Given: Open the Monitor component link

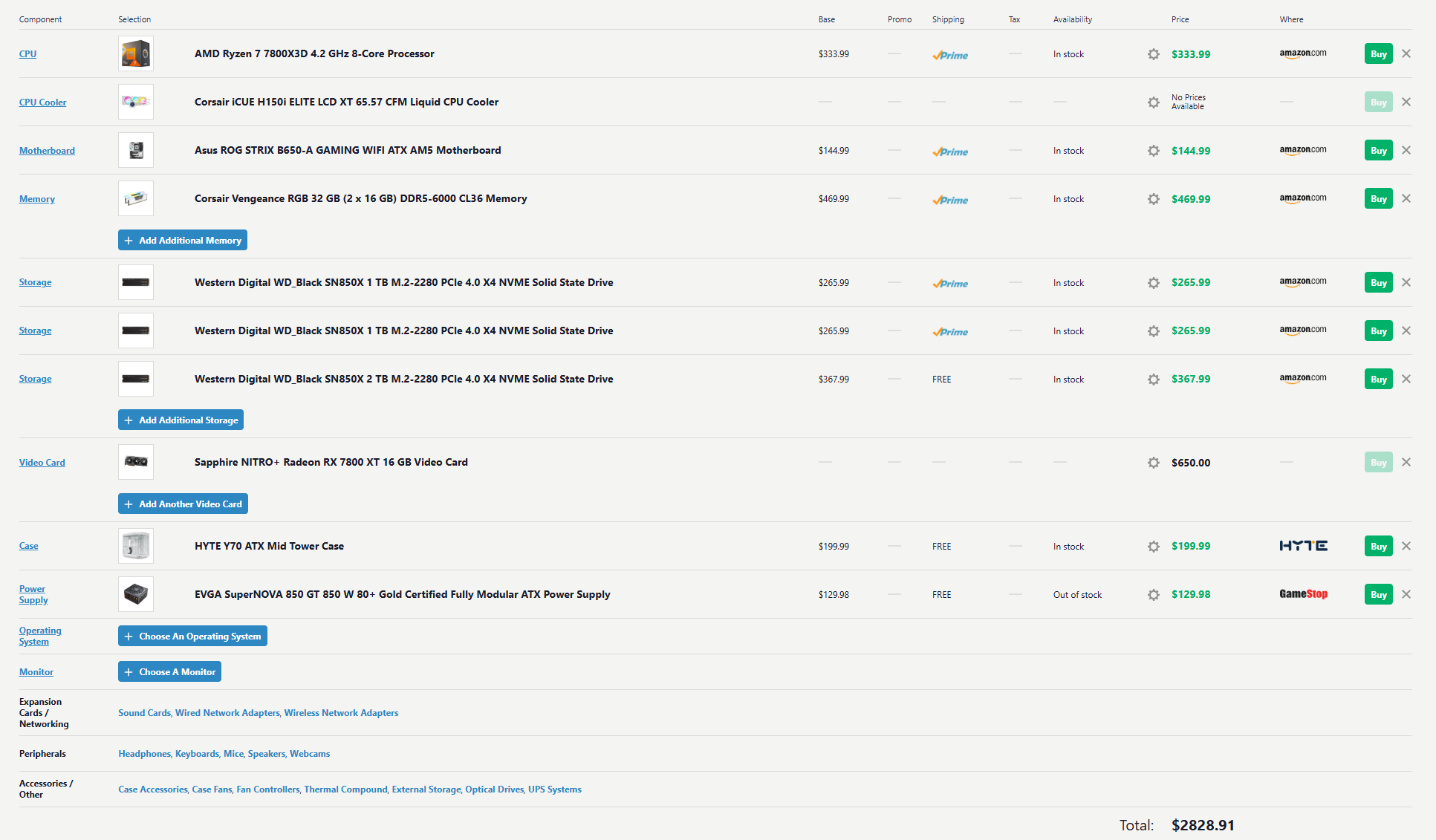Looking at the screenshot, I should tap(36, 672).
